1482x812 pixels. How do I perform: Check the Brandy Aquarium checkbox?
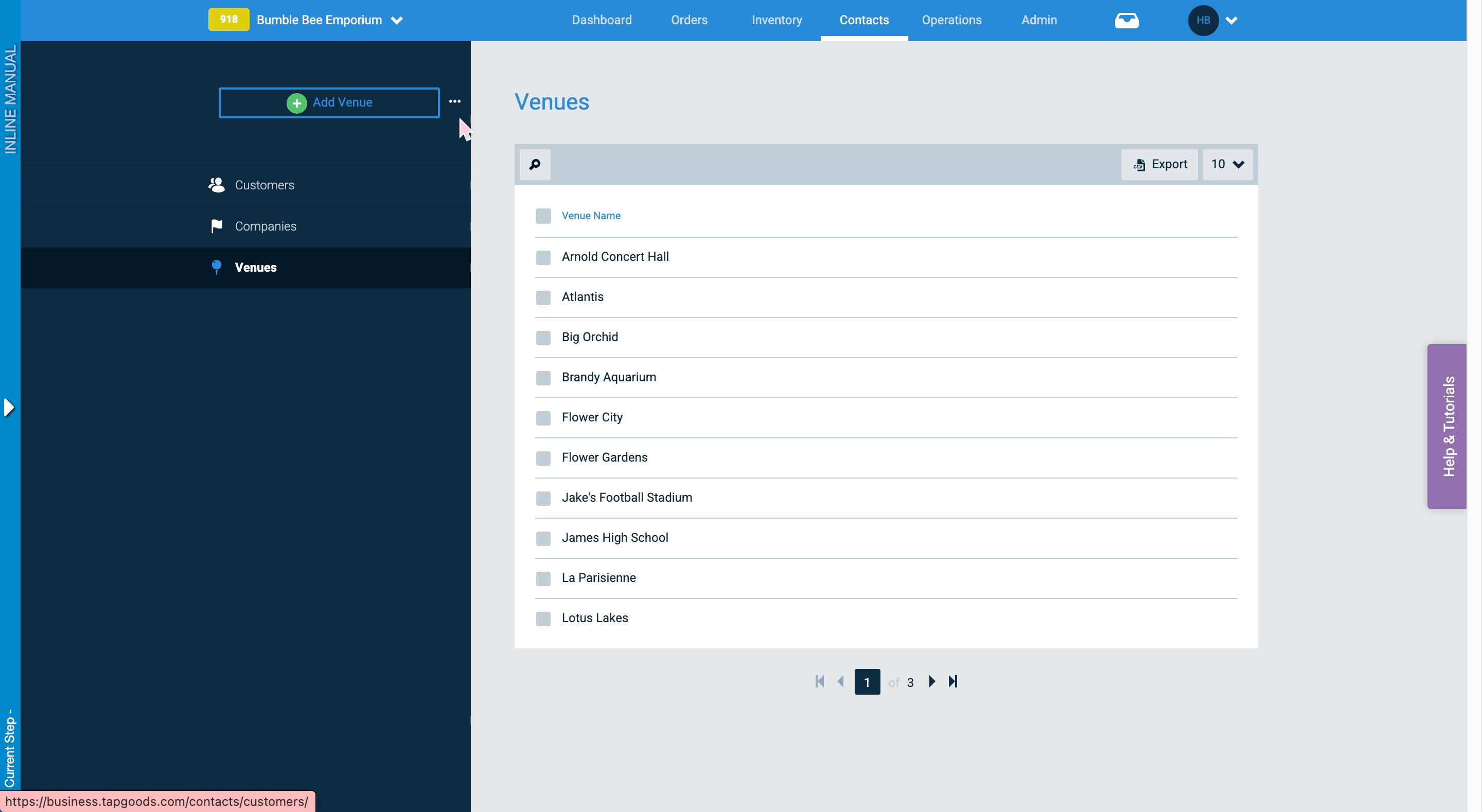coord(543,378)
